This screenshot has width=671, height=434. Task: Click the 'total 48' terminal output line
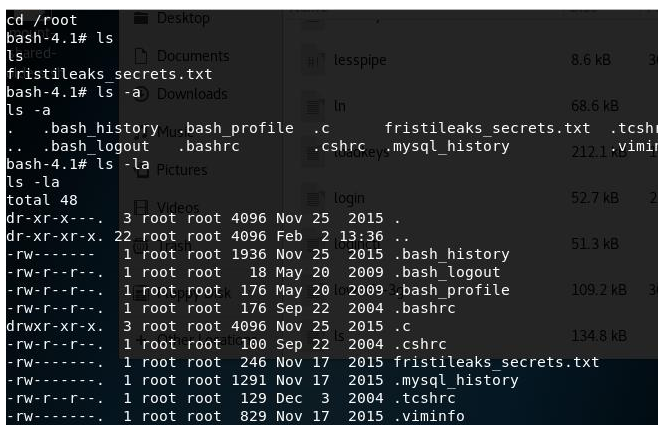(43, 199)
